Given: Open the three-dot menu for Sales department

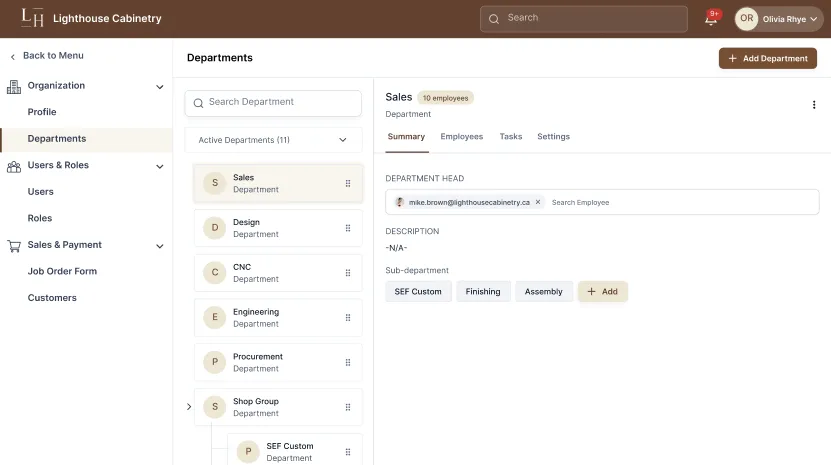Looking at the screenshot, I should [813, 105].
